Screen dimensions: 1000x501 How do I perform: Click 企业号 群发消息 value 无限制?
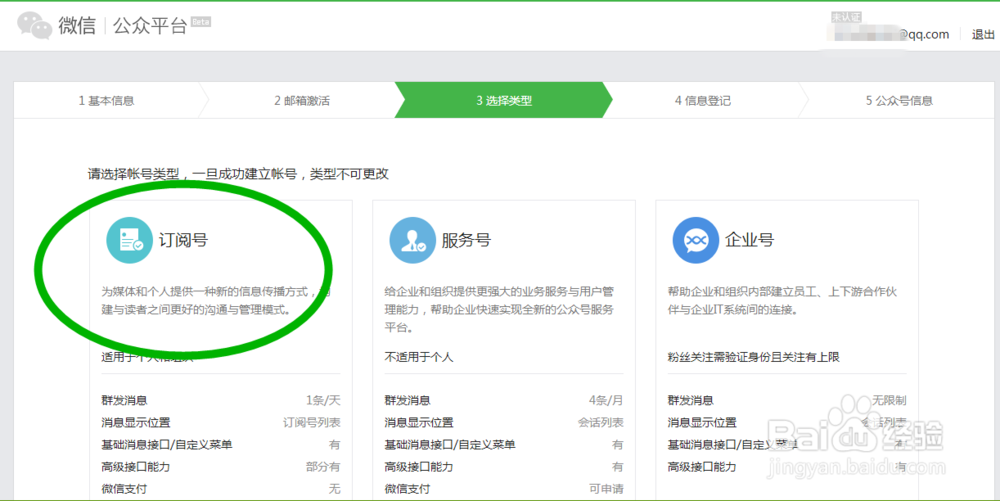click(x=889, y=400)
